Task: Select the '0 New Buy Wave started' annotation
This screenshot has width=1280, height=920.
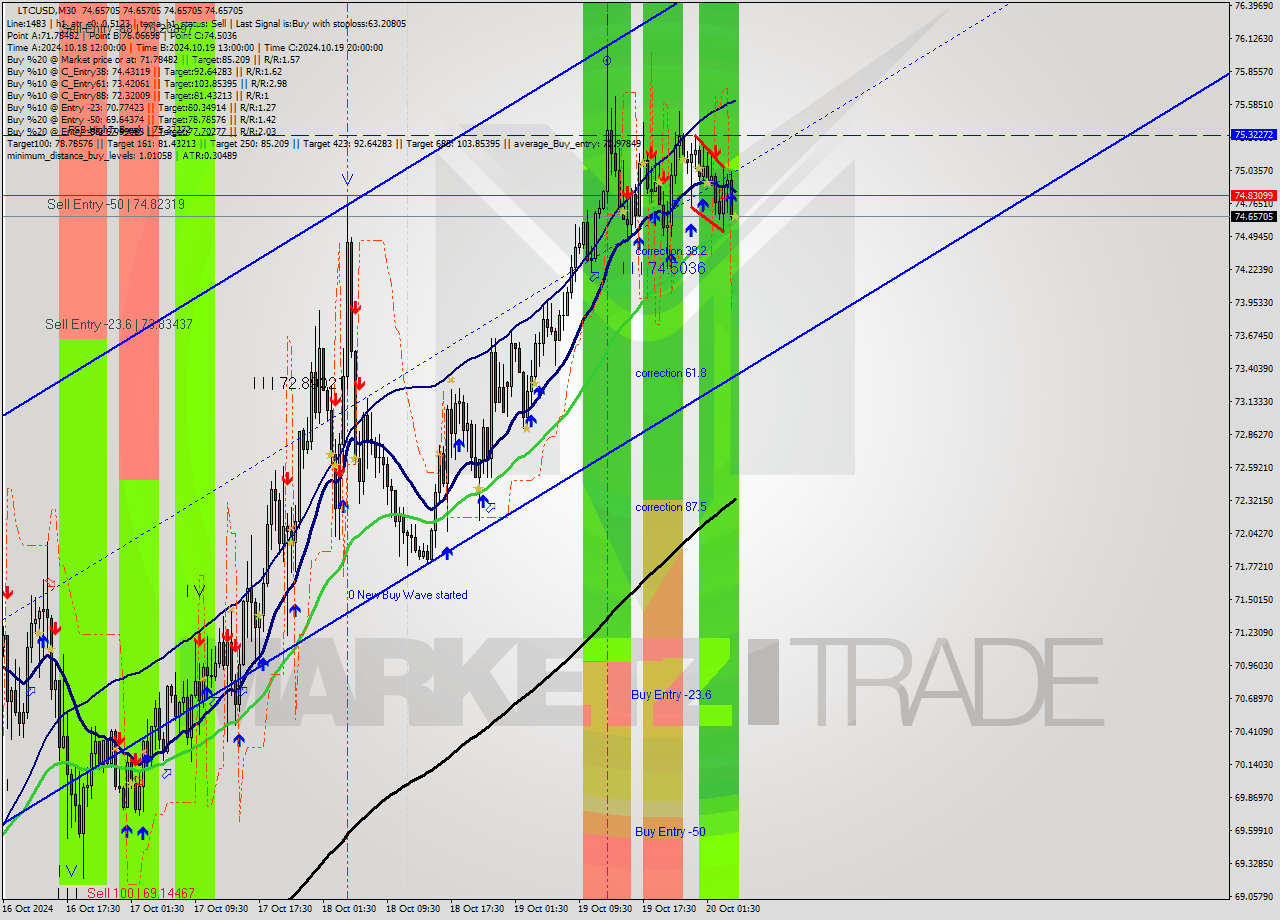Action: click(407, 595)
